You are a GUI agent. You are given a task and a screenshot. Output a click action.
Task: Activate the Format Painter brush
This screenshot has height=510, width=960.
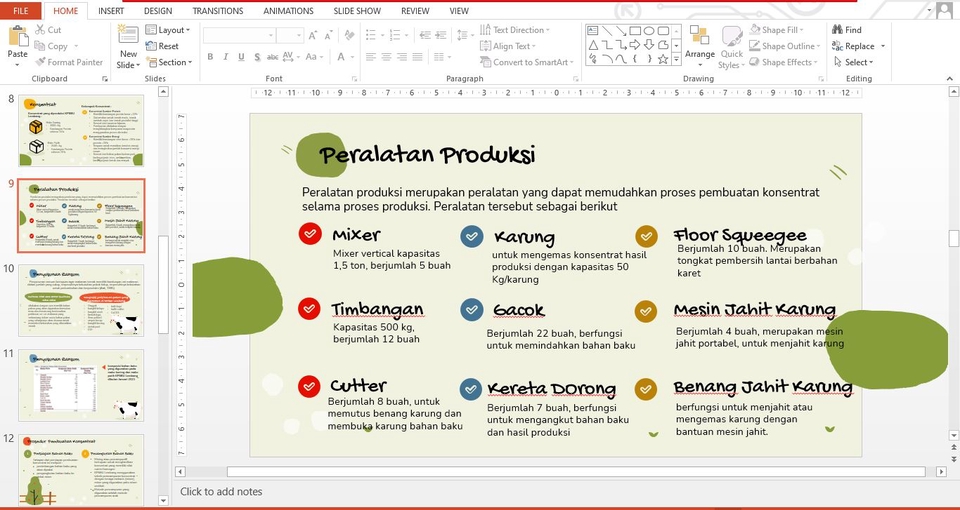pyautogui.click(x=69, y=62)
